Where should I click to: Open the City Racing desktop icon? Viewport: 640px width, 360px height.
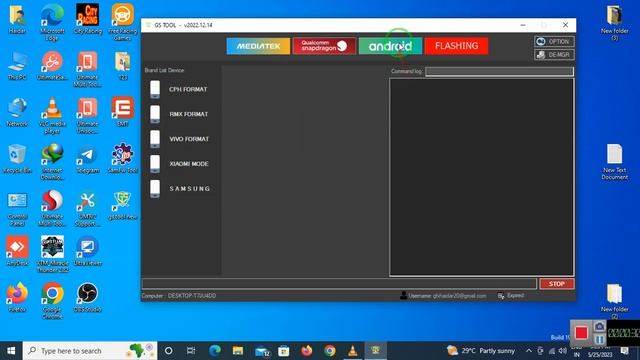88,19
